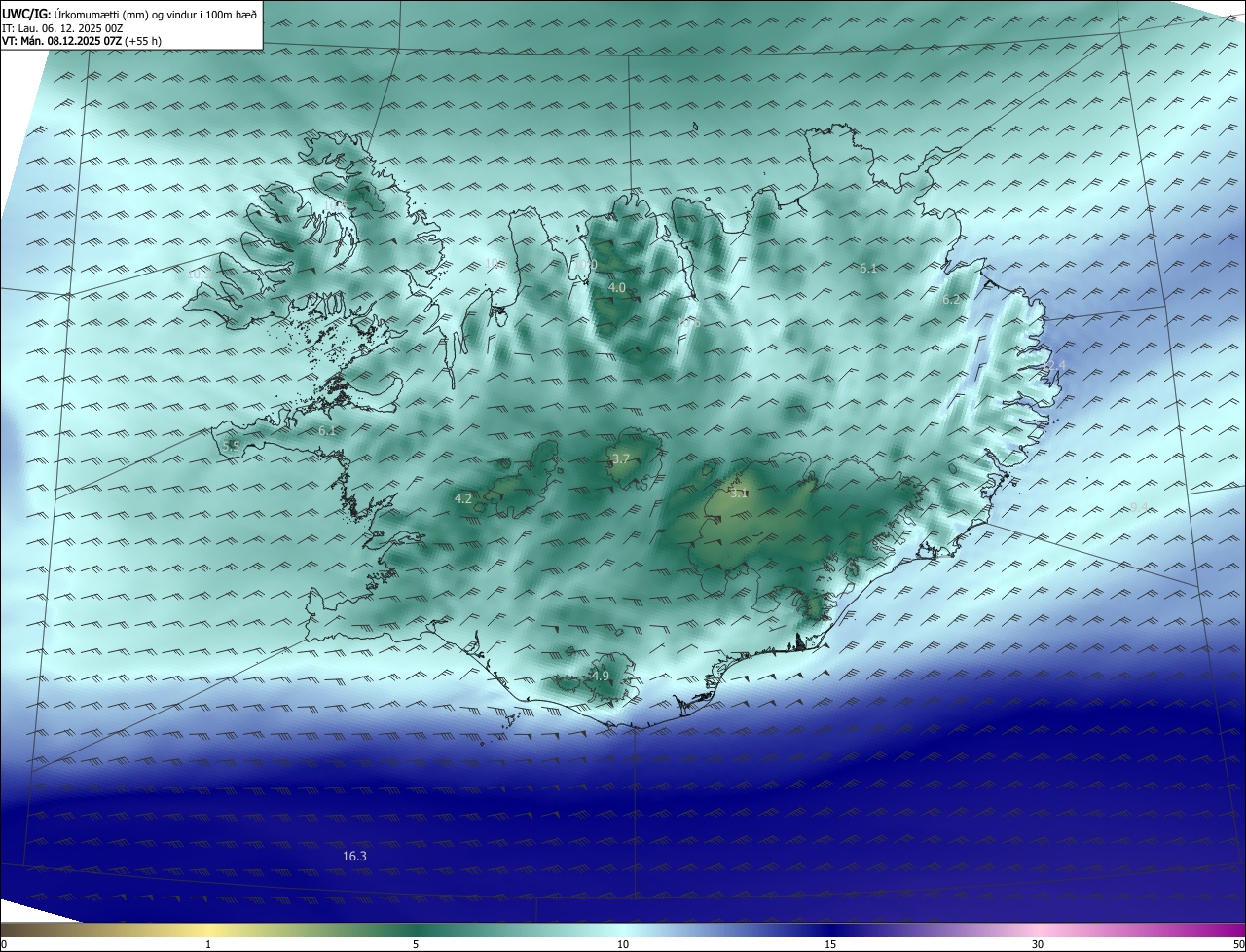Viewport: 1246px width, 952px height.
Task: Click the 9.4 value over the southeast sea
Action: pos(1139,507)
